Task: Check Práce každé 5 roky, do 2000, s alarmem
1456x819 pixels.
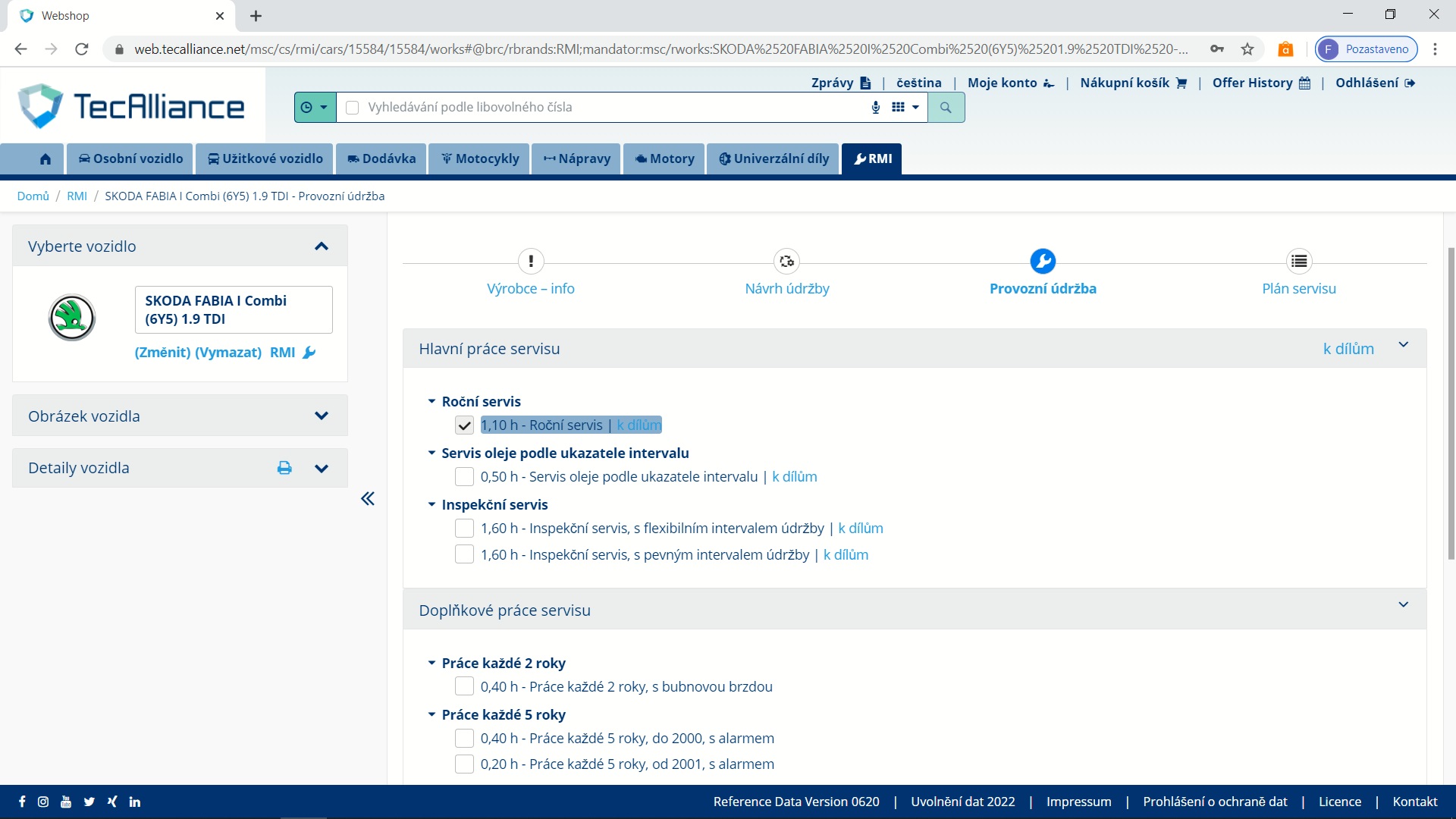Action: (464, 739)
